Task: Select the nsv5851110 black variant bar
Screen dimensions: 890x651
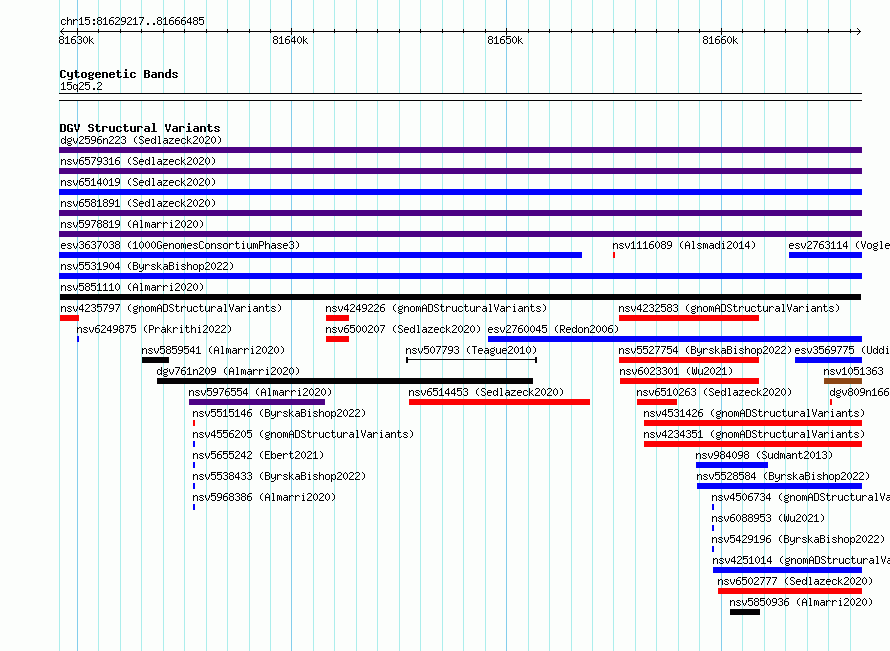Action: (x=460, y=297)
